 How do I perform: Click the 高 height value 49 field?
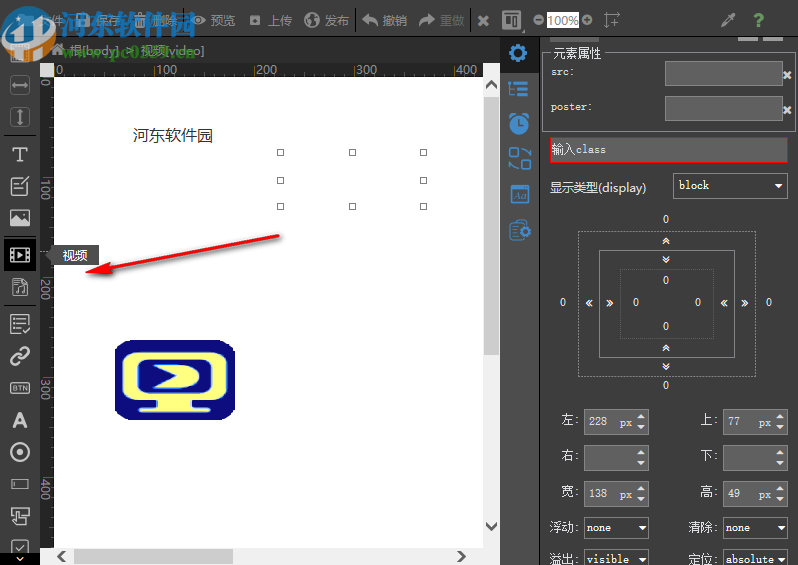(755, 494)
